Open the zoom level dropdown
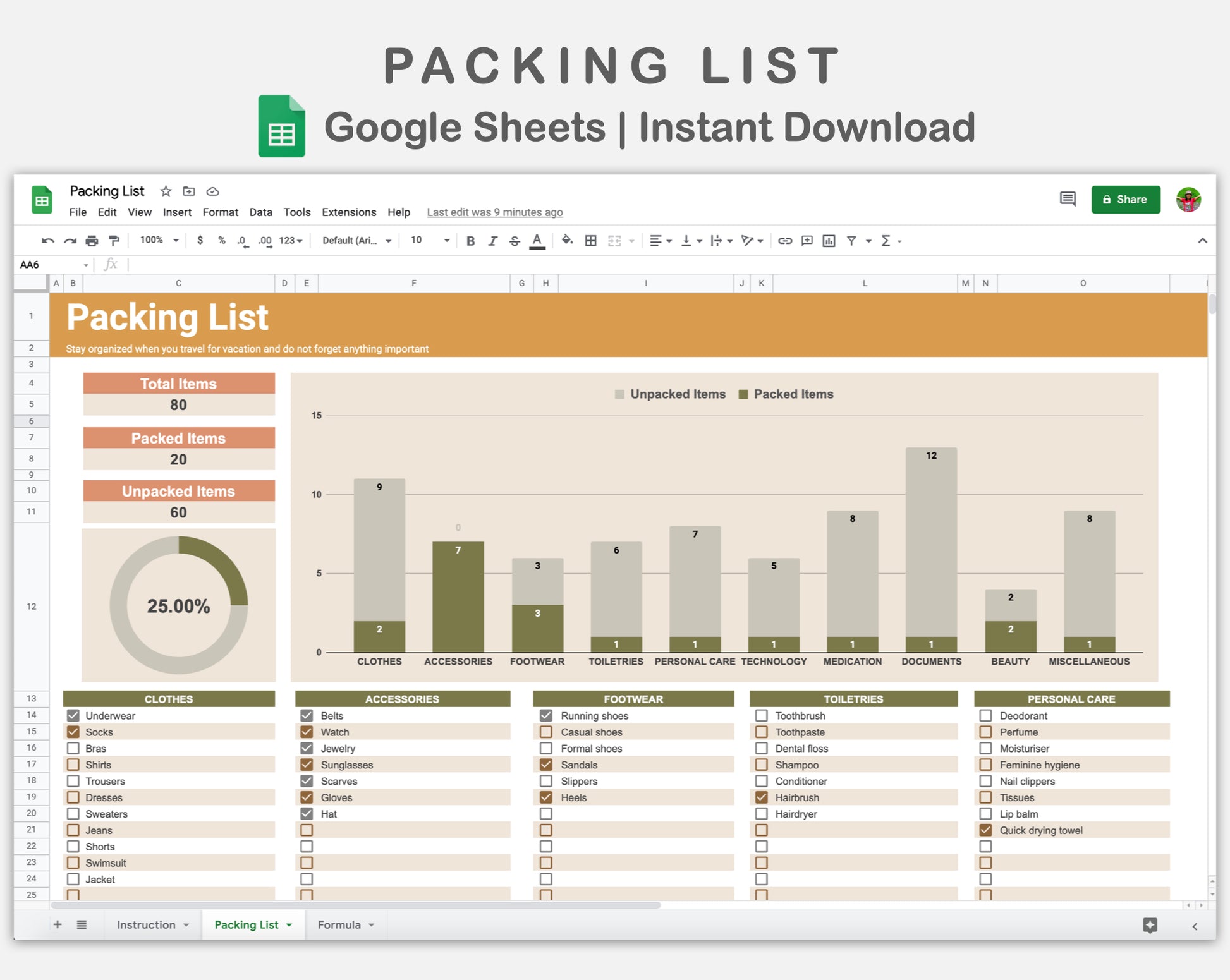Screen dimensions: 1230x980 [159, 240]
